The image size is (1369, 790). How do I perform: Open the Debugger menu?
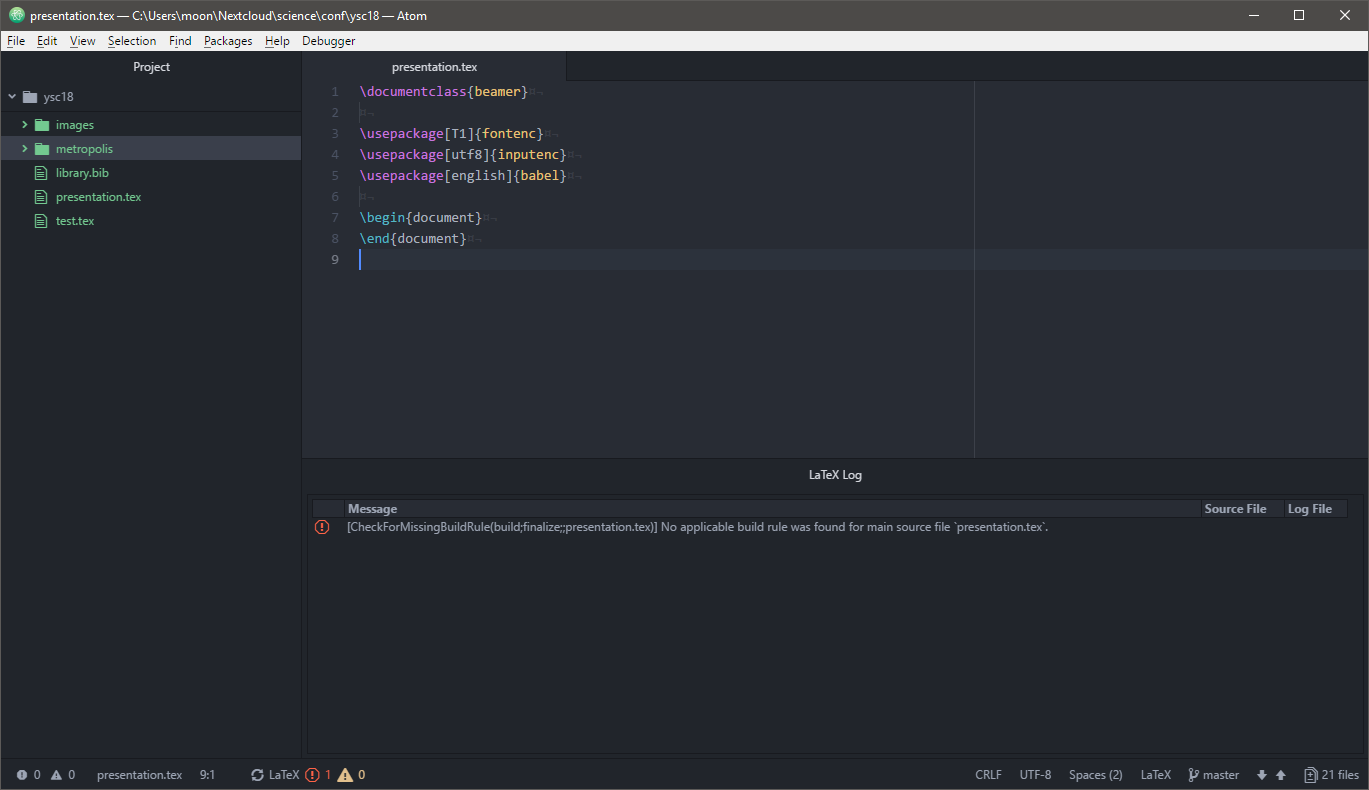[328, 41]
